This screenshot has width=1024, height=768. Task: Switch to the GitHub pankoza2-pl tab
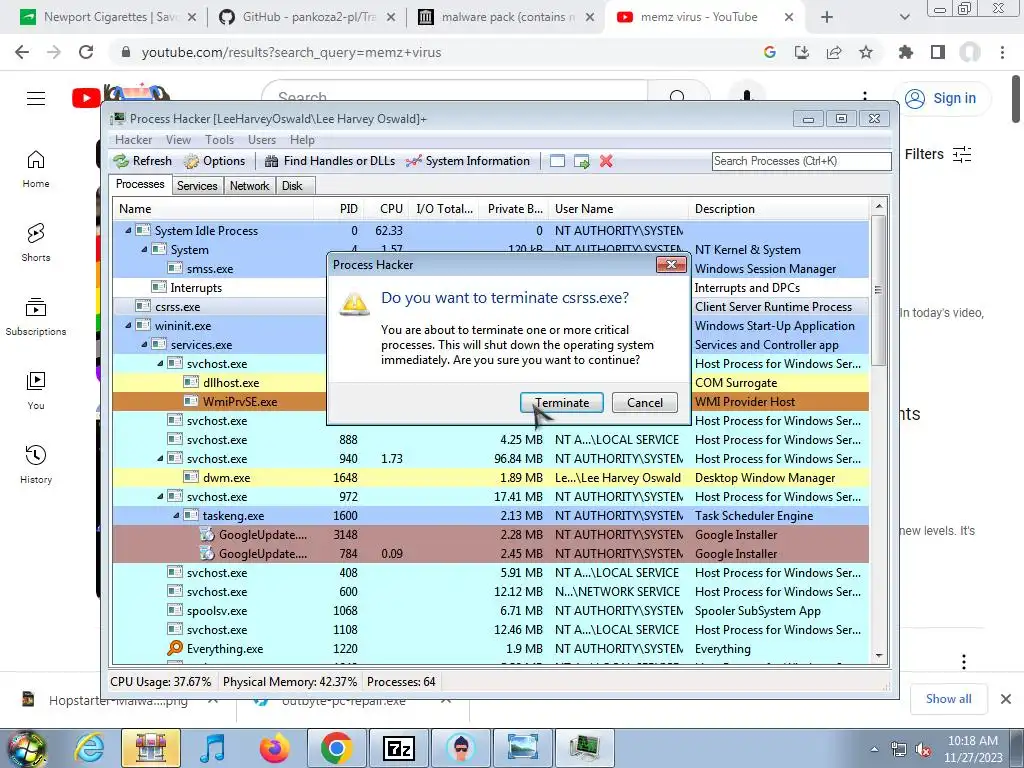[307, 17]
